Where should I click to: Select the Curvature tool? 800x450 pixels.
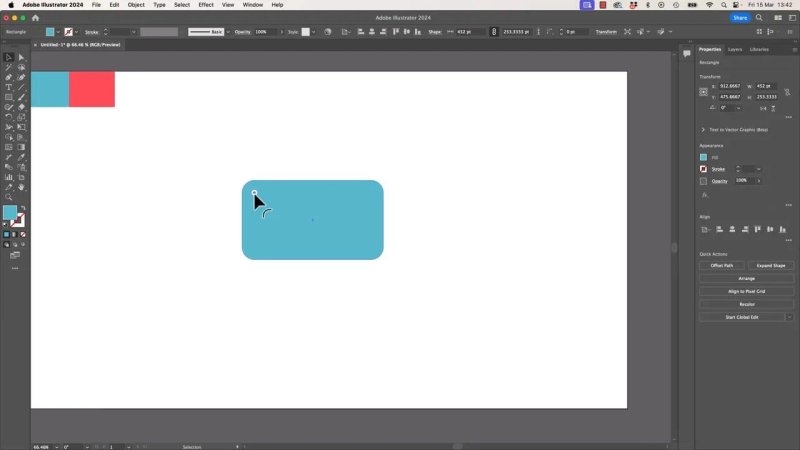(21, 78)
